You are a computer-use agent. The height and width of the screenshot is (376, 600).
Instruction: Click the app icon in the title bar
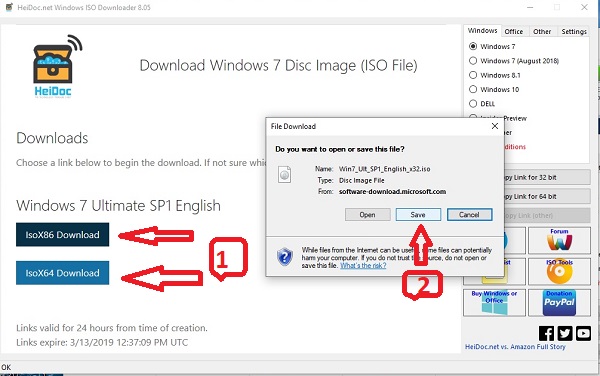[9, 7]
